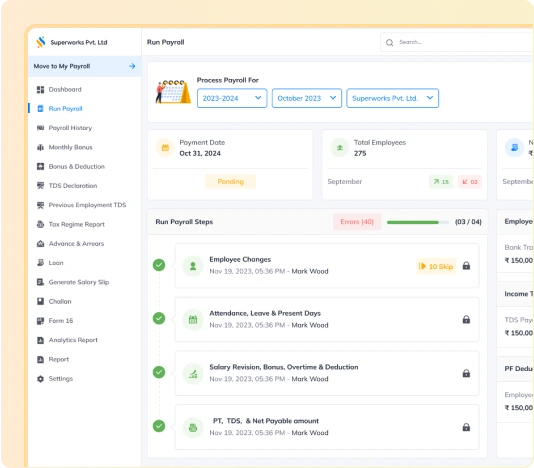Focus the Search input field

pos(457,42)
